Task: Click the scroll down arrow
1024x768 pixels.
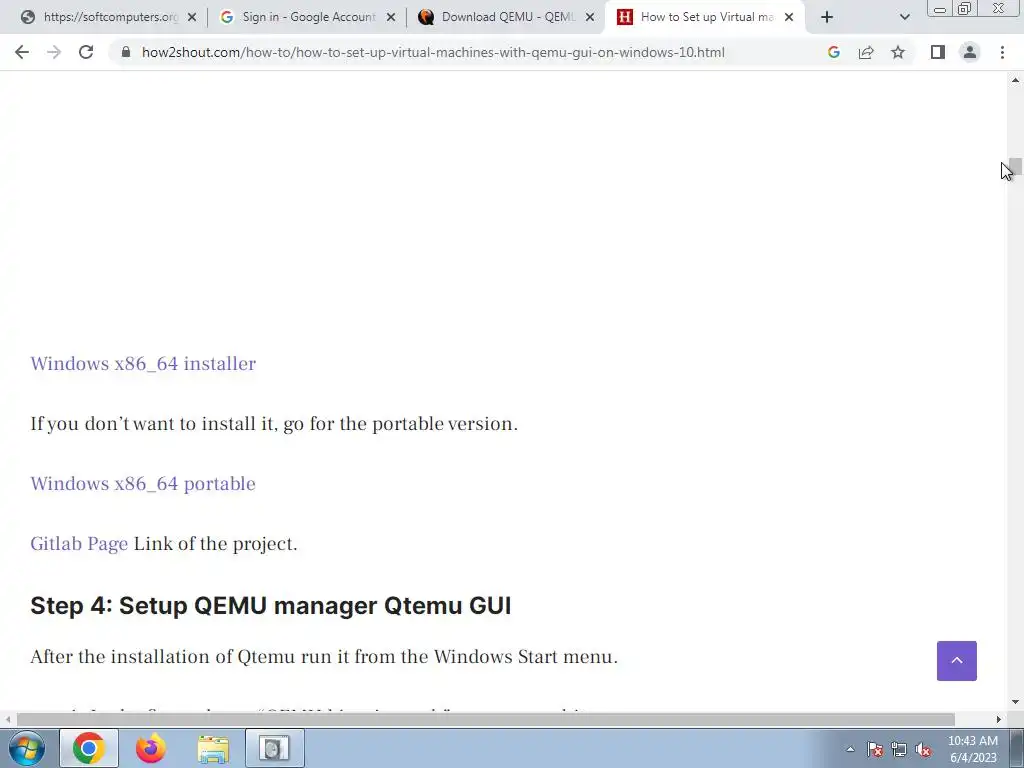Action: pyautogui.click(x=1016, y=703)
